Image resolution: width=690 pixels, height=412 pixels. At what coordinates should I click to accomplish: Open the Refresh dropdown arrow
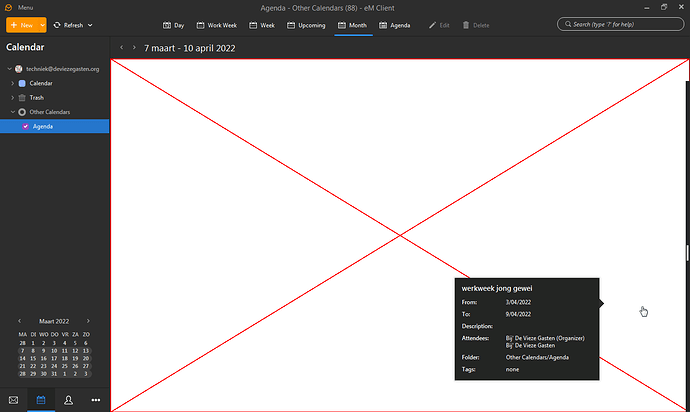pyautogui.click(x=90, y=25)
